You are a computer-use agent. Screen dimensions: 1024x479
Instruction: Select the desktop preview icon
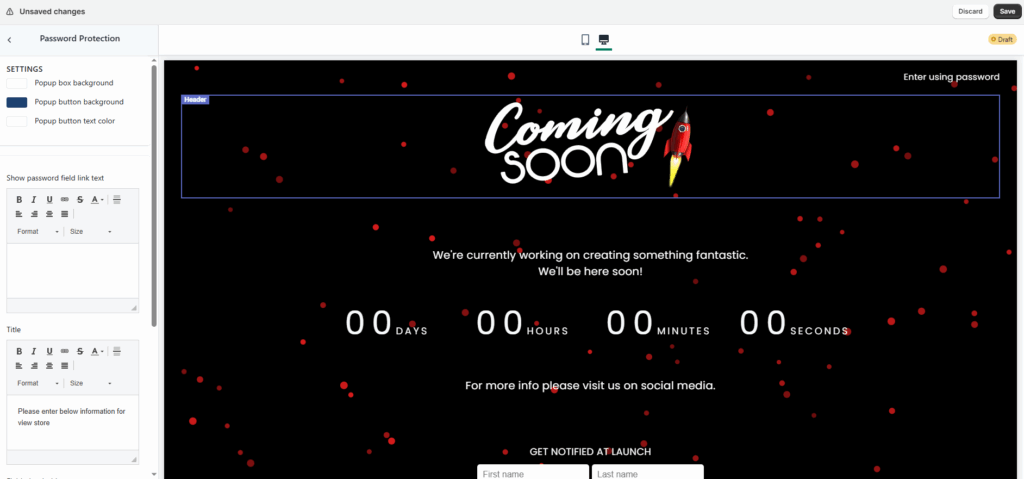point(604,40)
